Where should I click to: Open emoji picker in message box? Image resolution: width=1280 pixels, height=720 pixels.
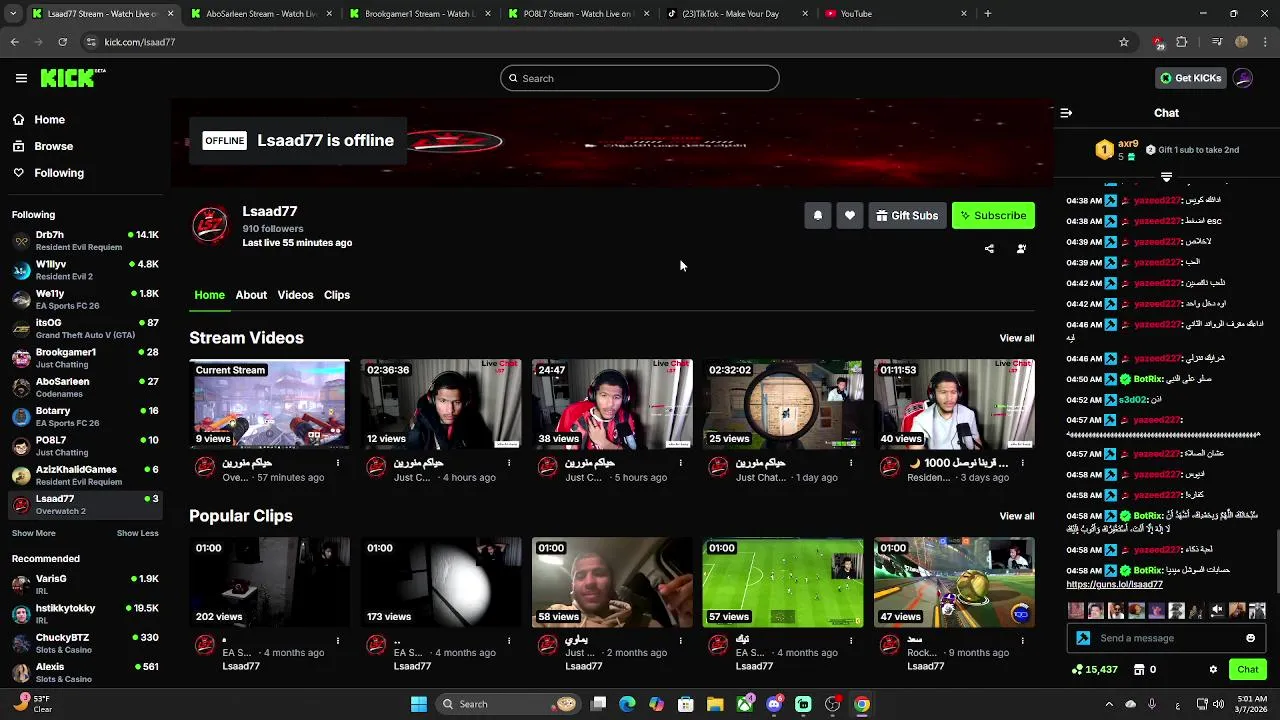coord(1250,638)
